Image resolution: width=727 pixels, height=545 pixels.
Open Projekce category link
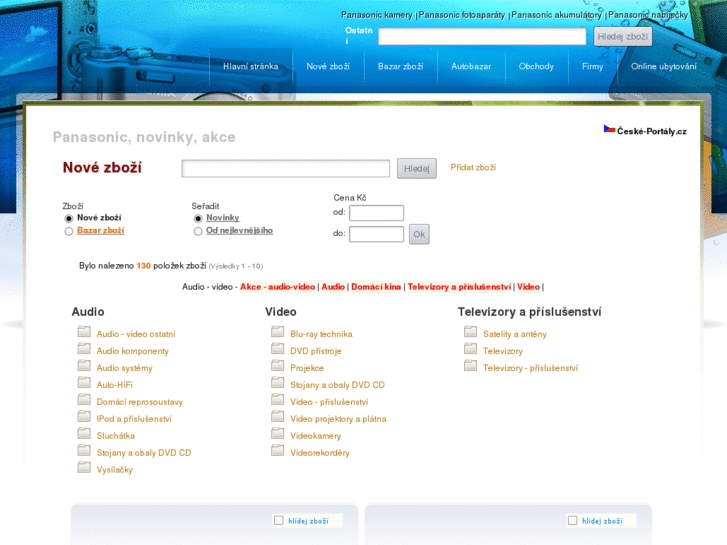(307, 368)
